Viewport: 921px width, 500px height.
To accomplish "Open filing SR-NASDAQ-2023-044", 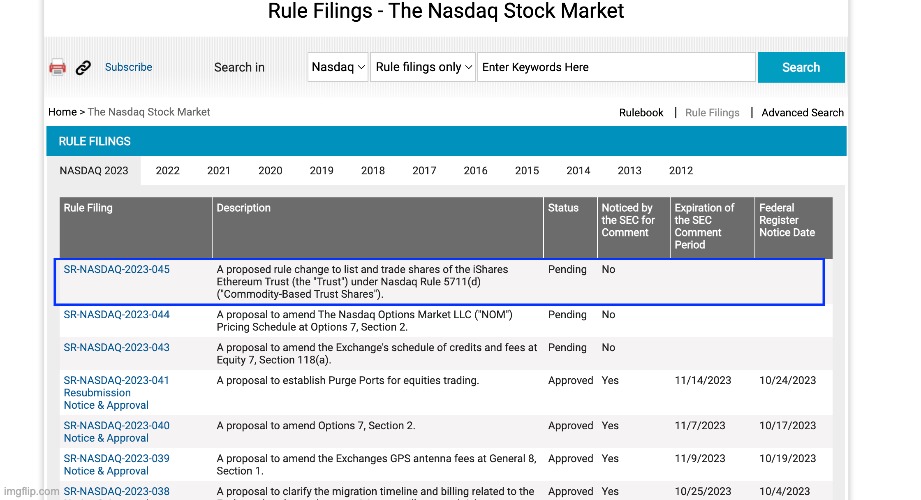I will (x=116, y=314).
